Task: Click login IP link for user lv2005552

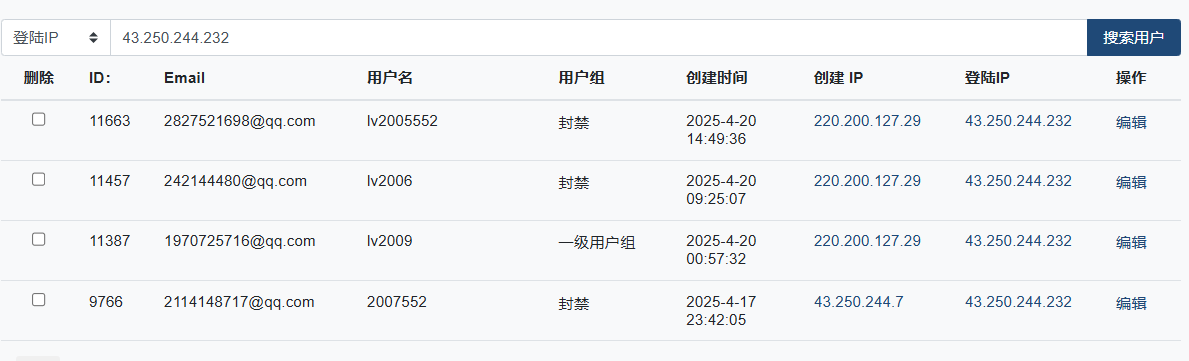Action: 1018,121
